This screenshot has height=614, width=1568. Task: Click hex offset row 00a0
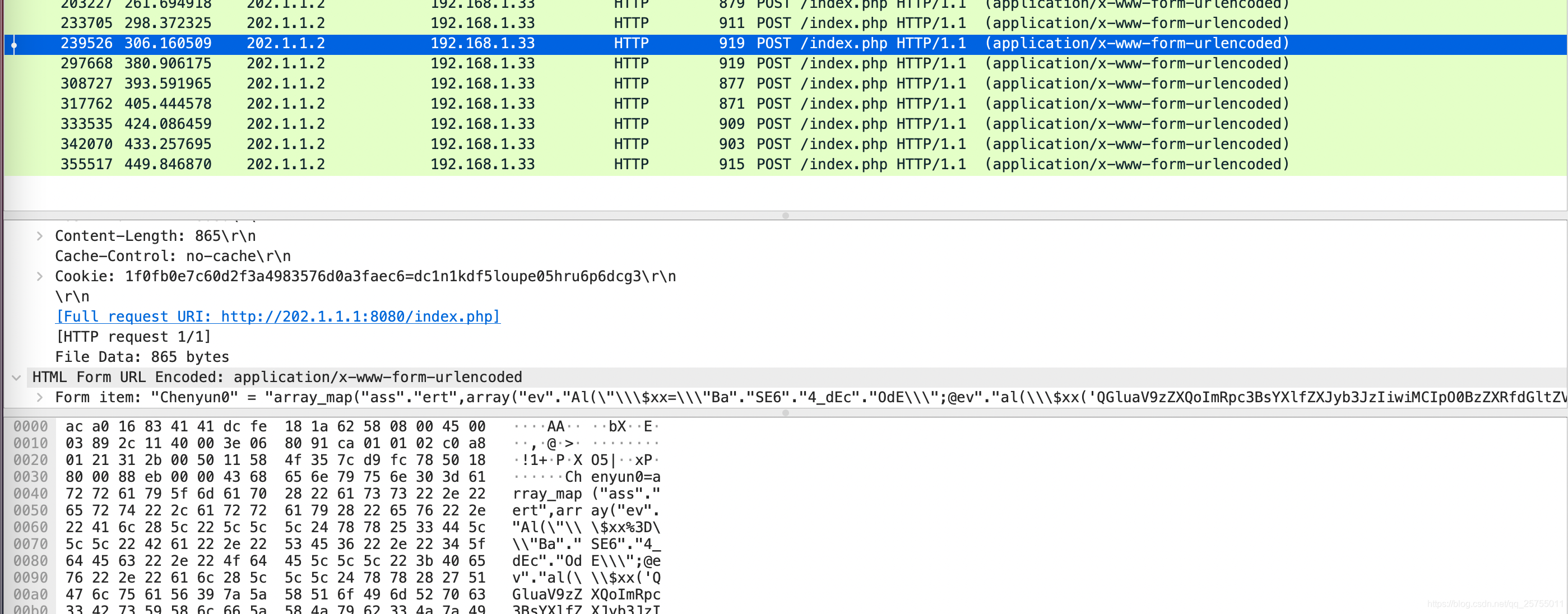point(30,594)
